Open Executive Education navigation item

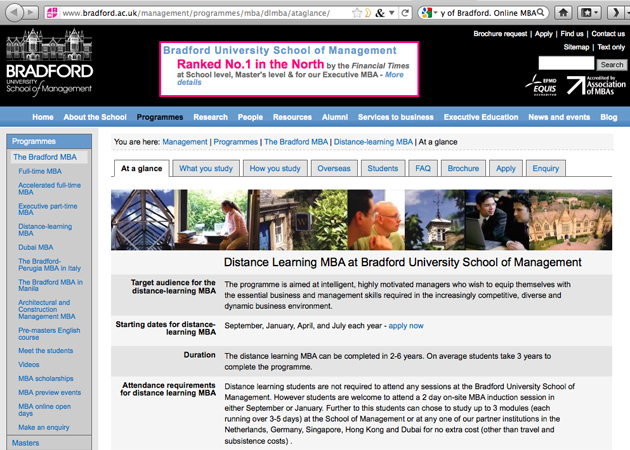481,117
